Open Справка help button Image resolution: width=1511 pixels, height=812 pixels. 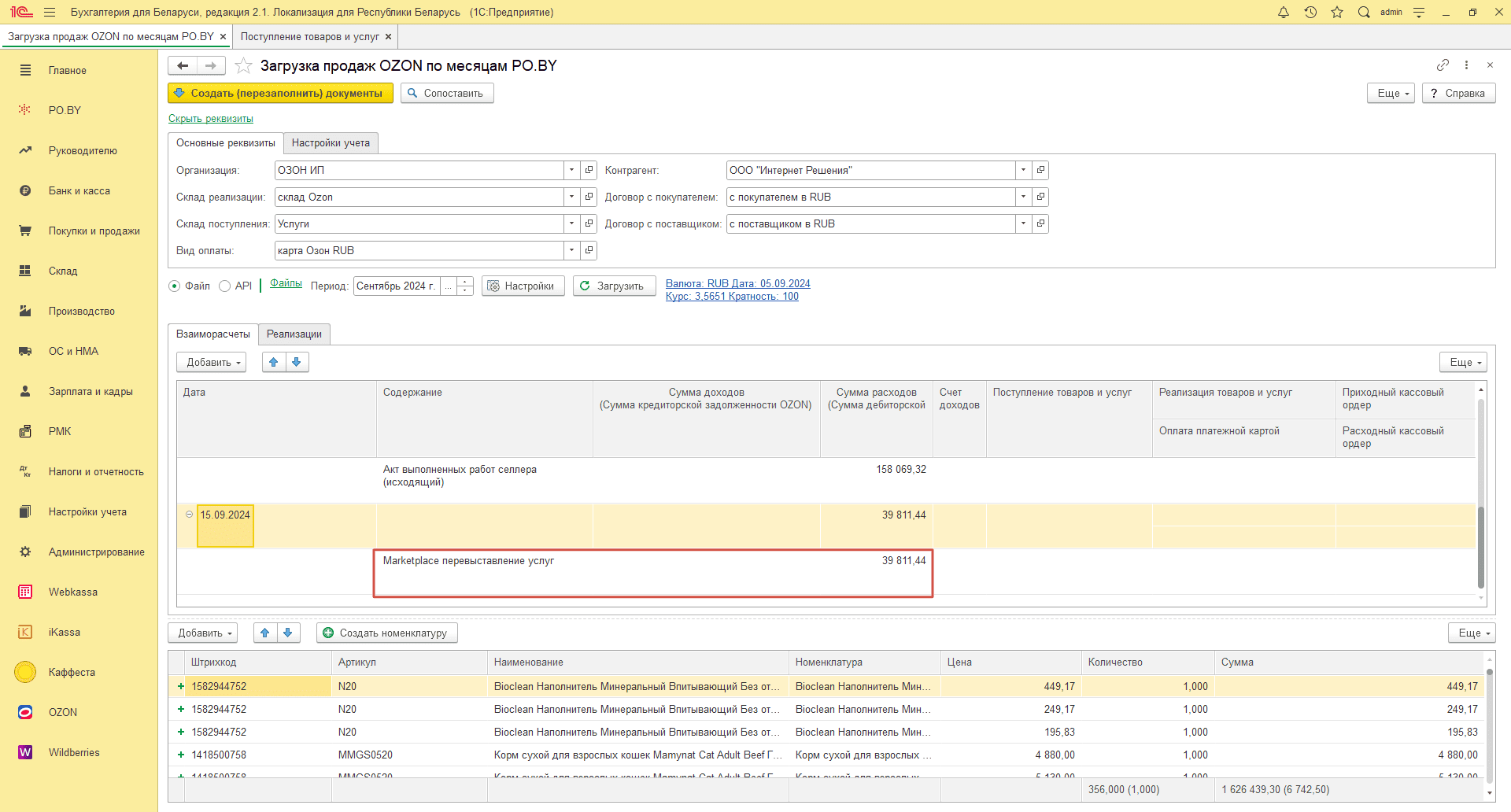coord(1458,93)
